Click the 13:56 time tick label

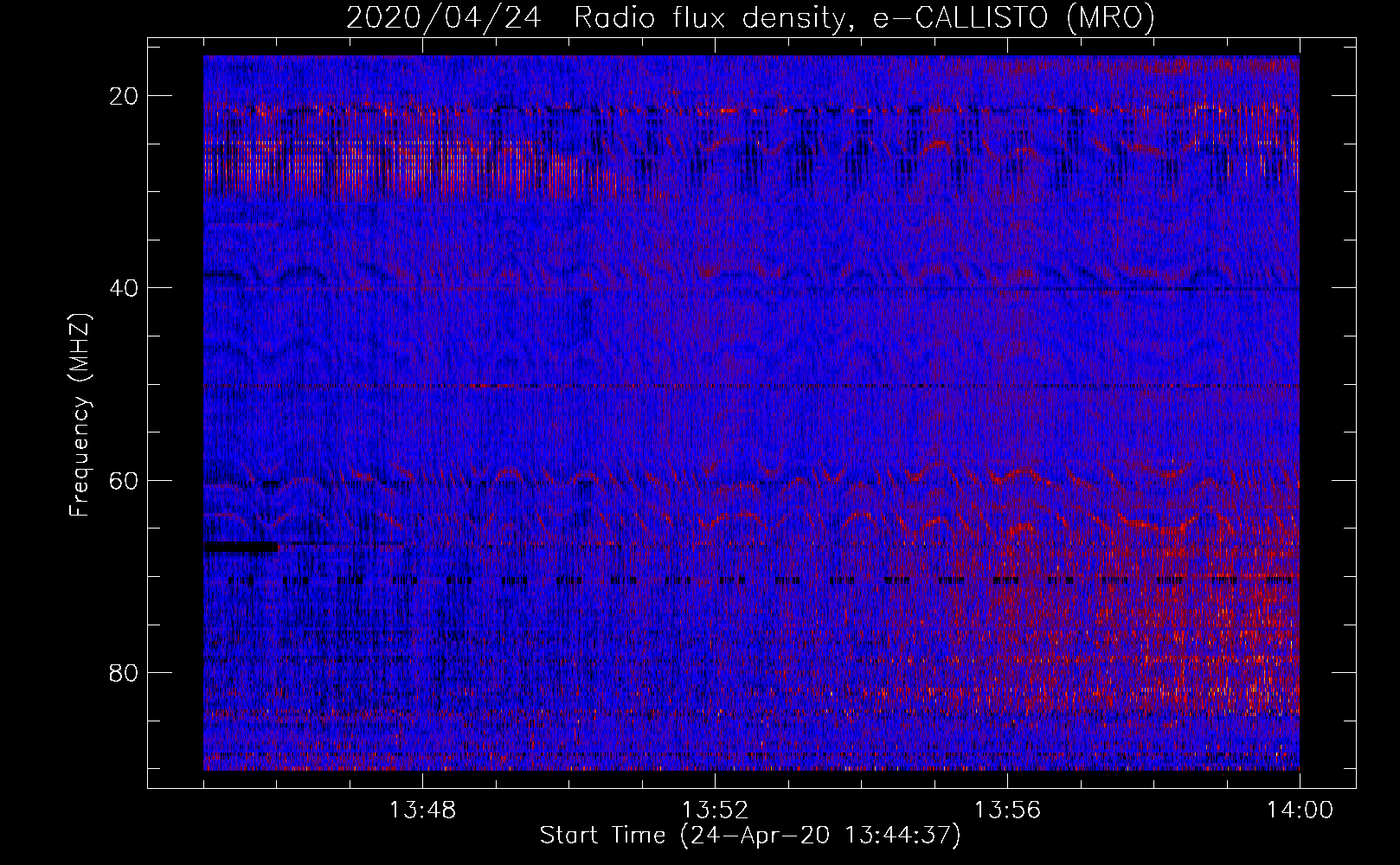1007,811
